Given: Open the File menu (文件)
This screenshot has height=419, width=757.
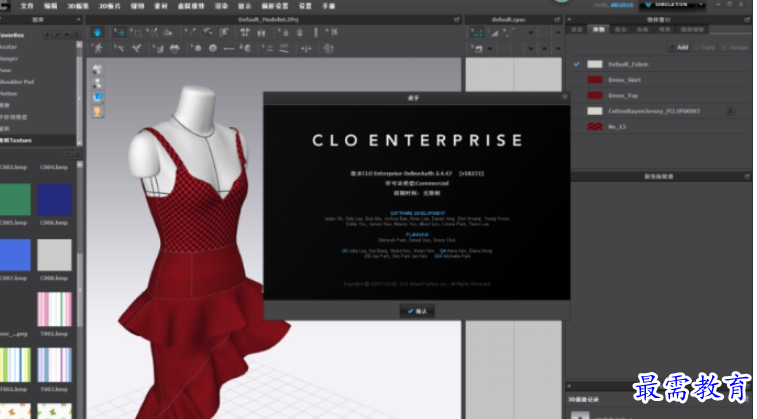Looking at the screenshot, I should 27,6.
